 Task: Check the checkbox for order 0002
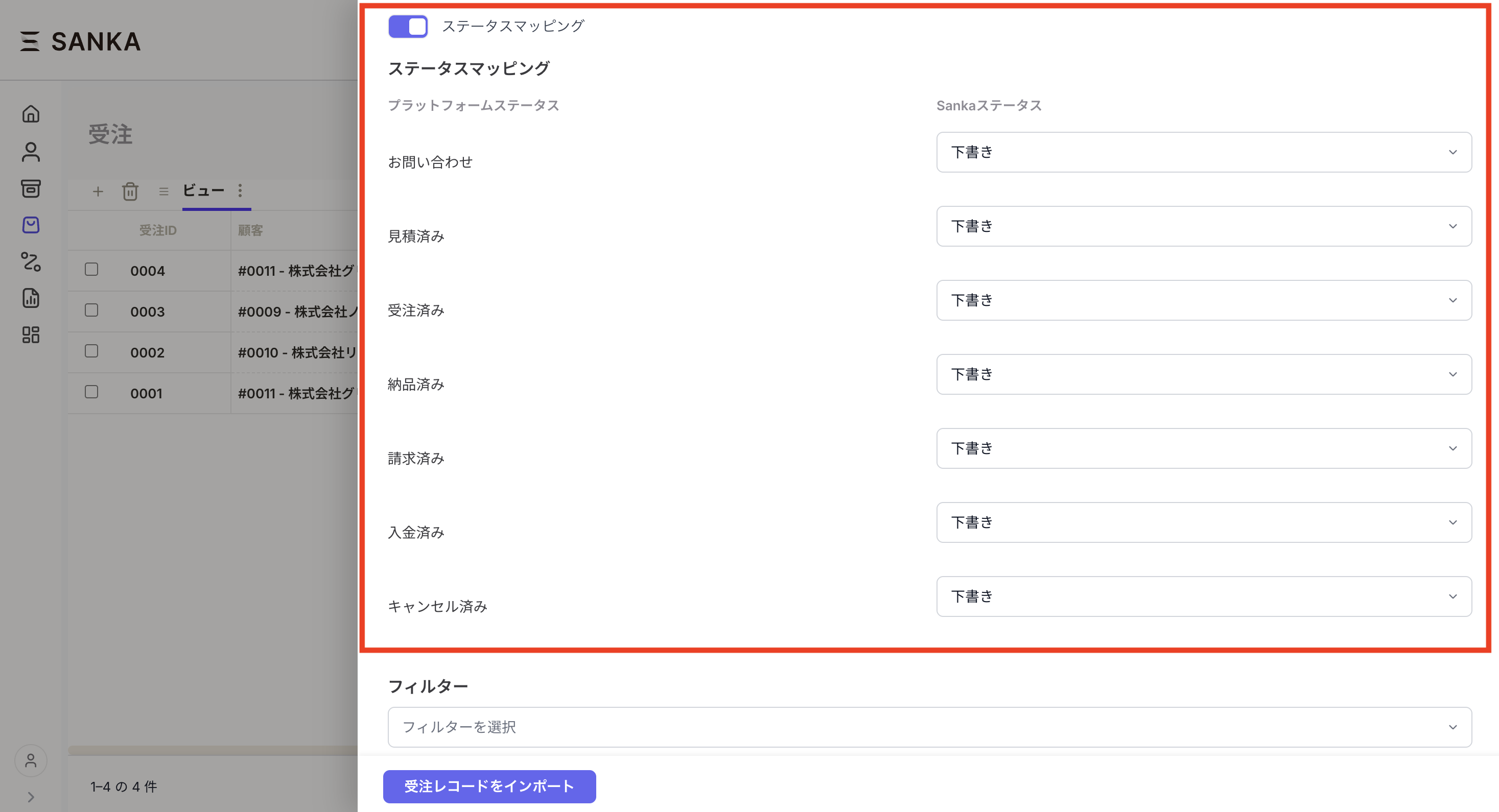(91, 351)
